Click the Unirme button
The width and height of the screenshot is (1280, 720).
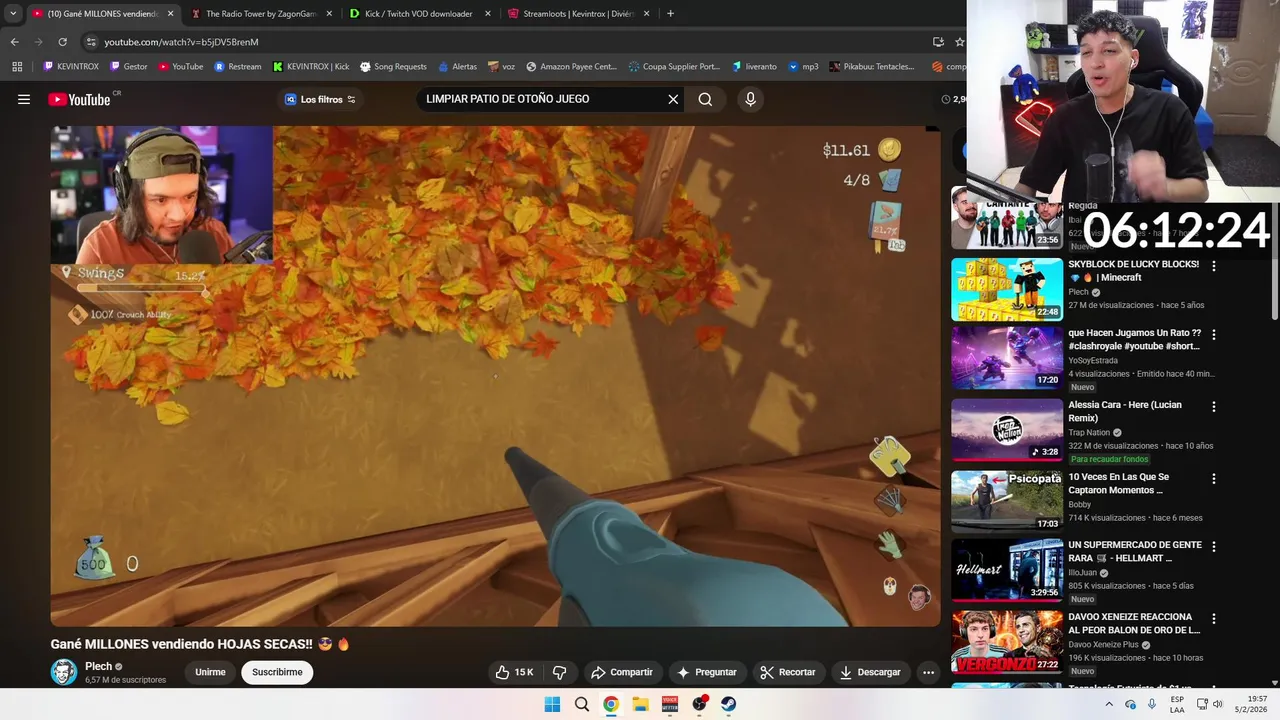pyautogui.click(x=210, y=672)
